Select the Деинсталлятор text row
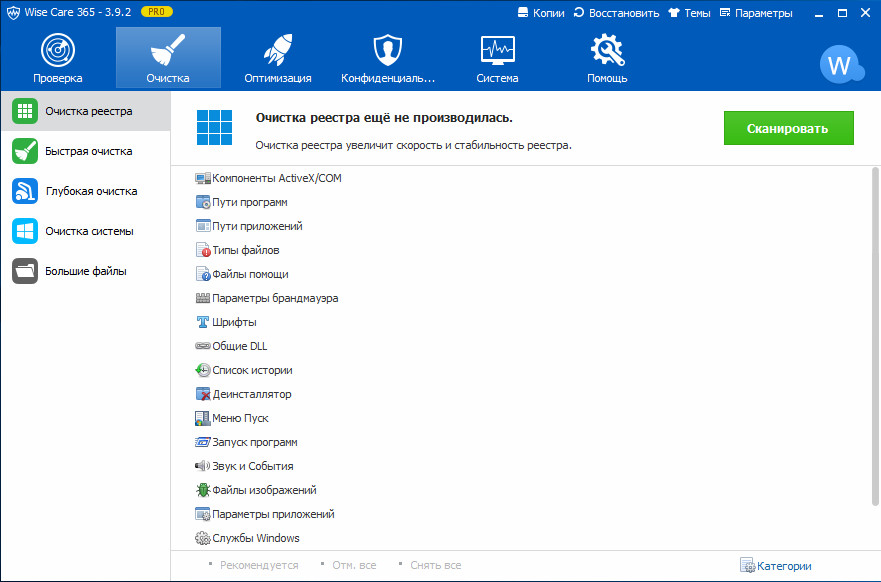Viewport: 881px width, 582px height. 252,394
